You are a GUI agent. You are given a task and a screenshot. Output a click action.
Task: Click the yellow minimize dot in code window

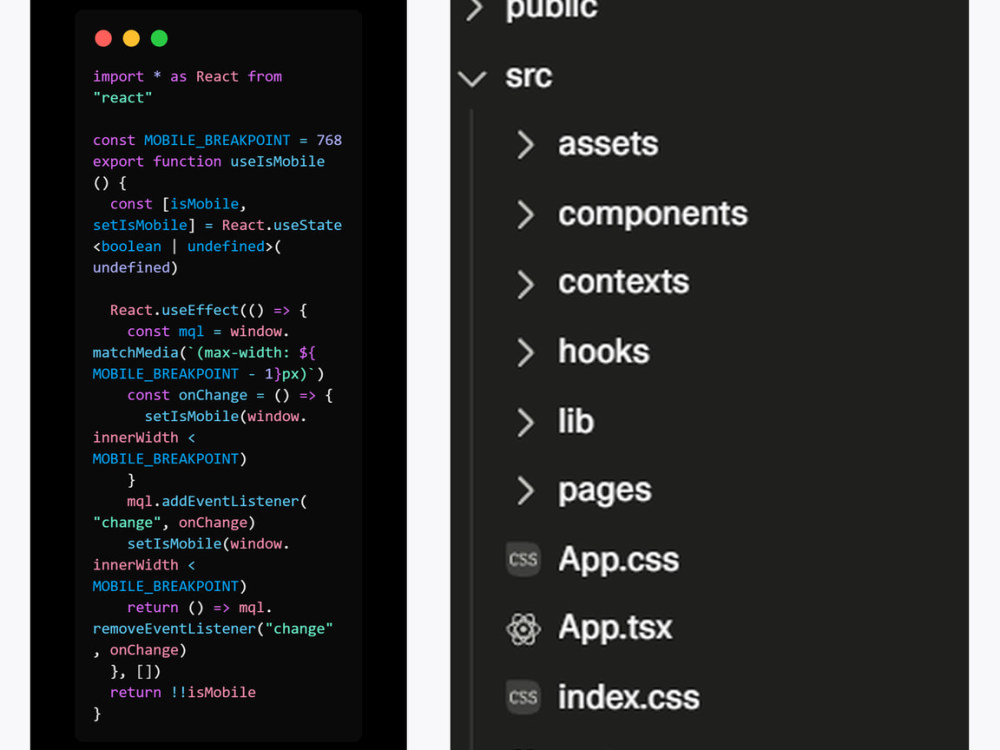[x=131, y=38]
